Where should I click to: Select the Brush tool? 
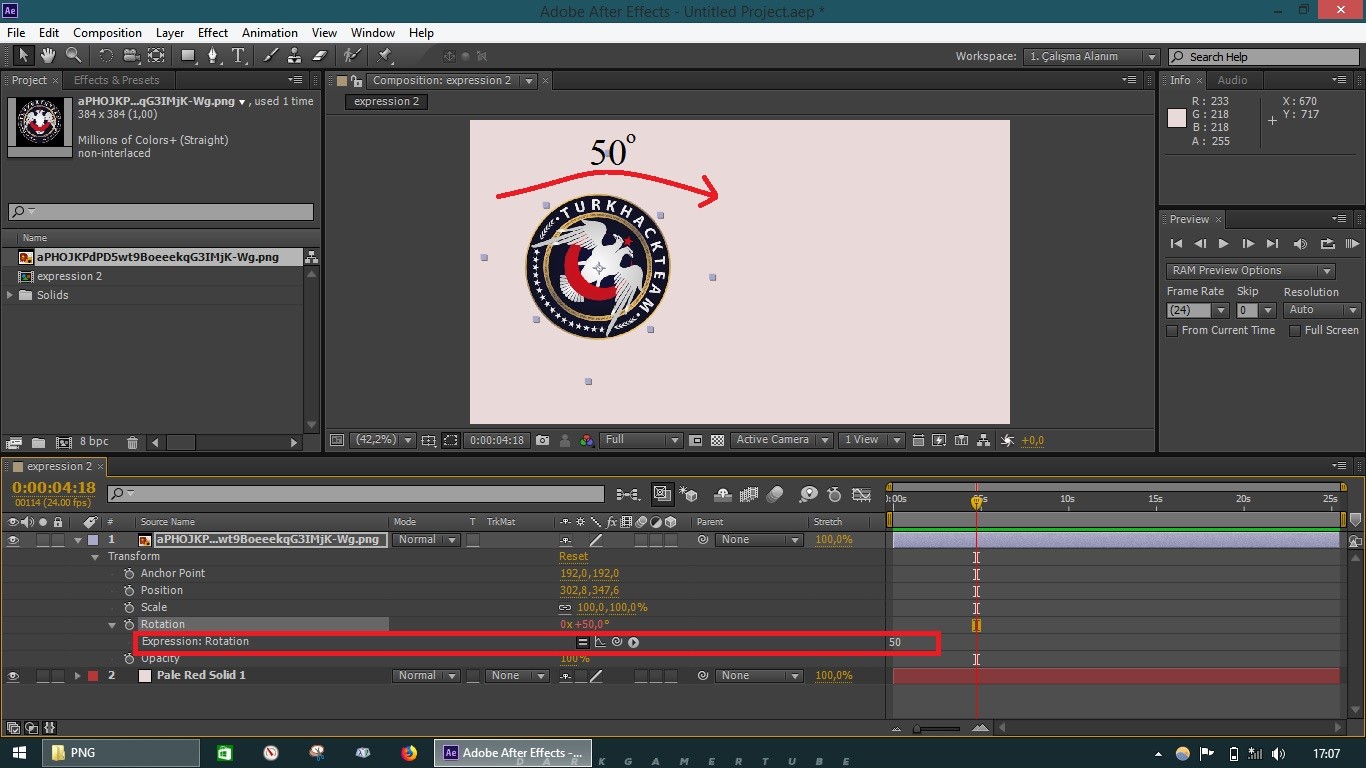[x=270, y=56]
